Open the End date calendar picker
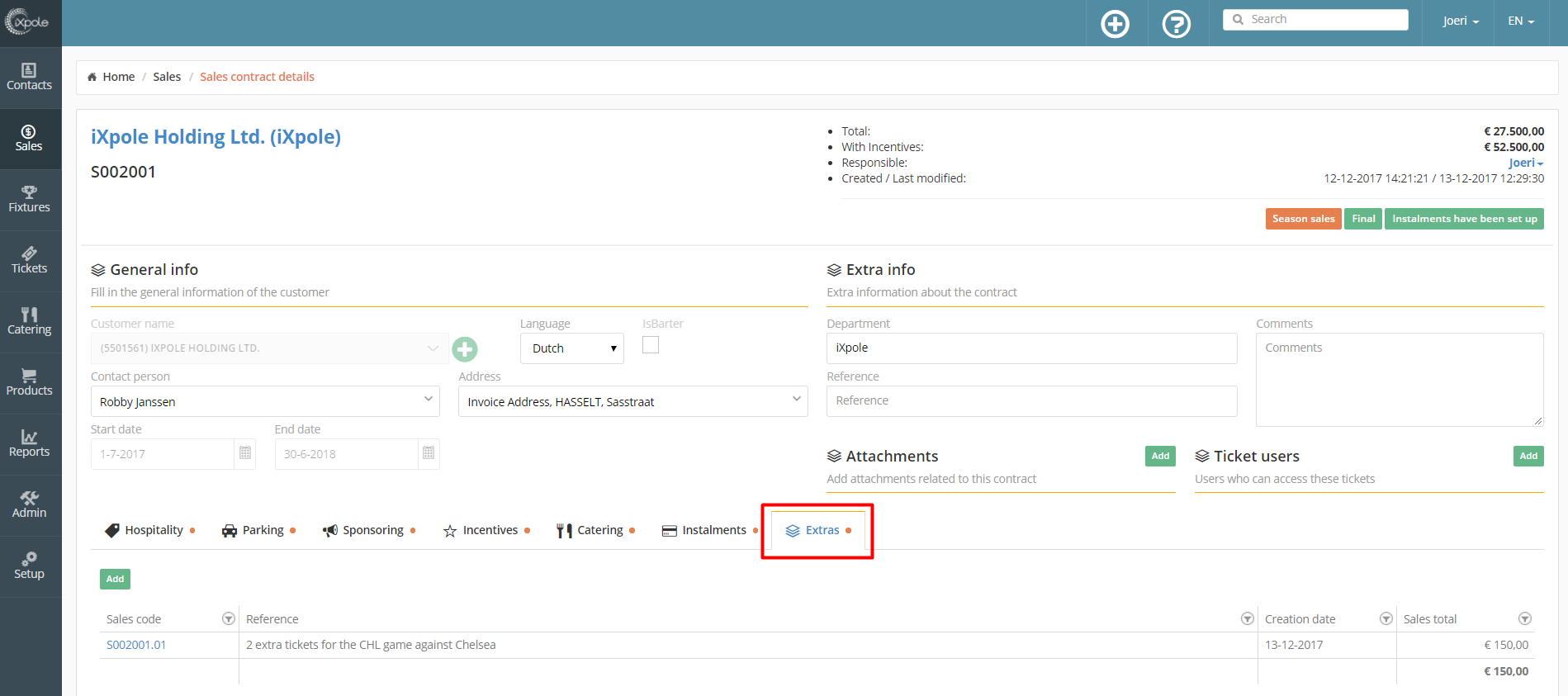The image size is (1568, 696). [429, 453]
